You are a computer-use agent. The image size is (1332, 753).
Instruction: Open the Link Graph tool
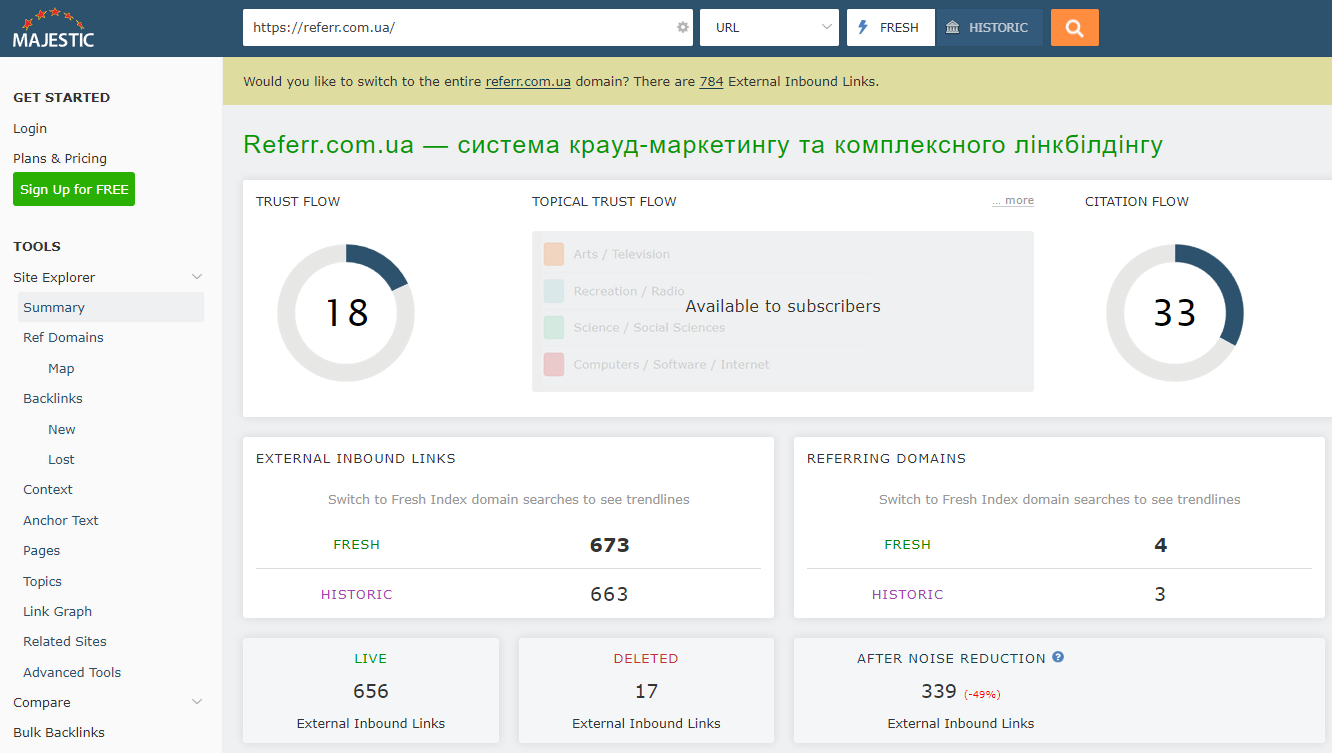coord(58,611)
